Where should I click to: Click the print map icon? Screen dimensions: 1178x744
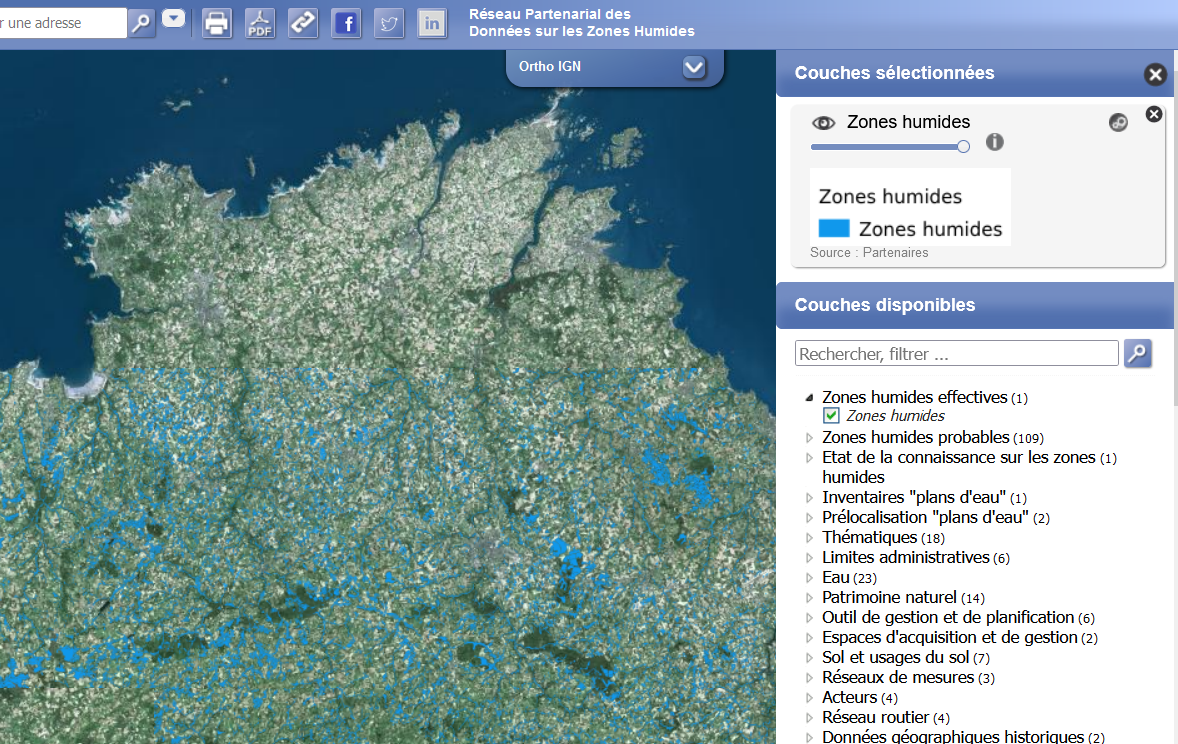[x=217, y=22]
